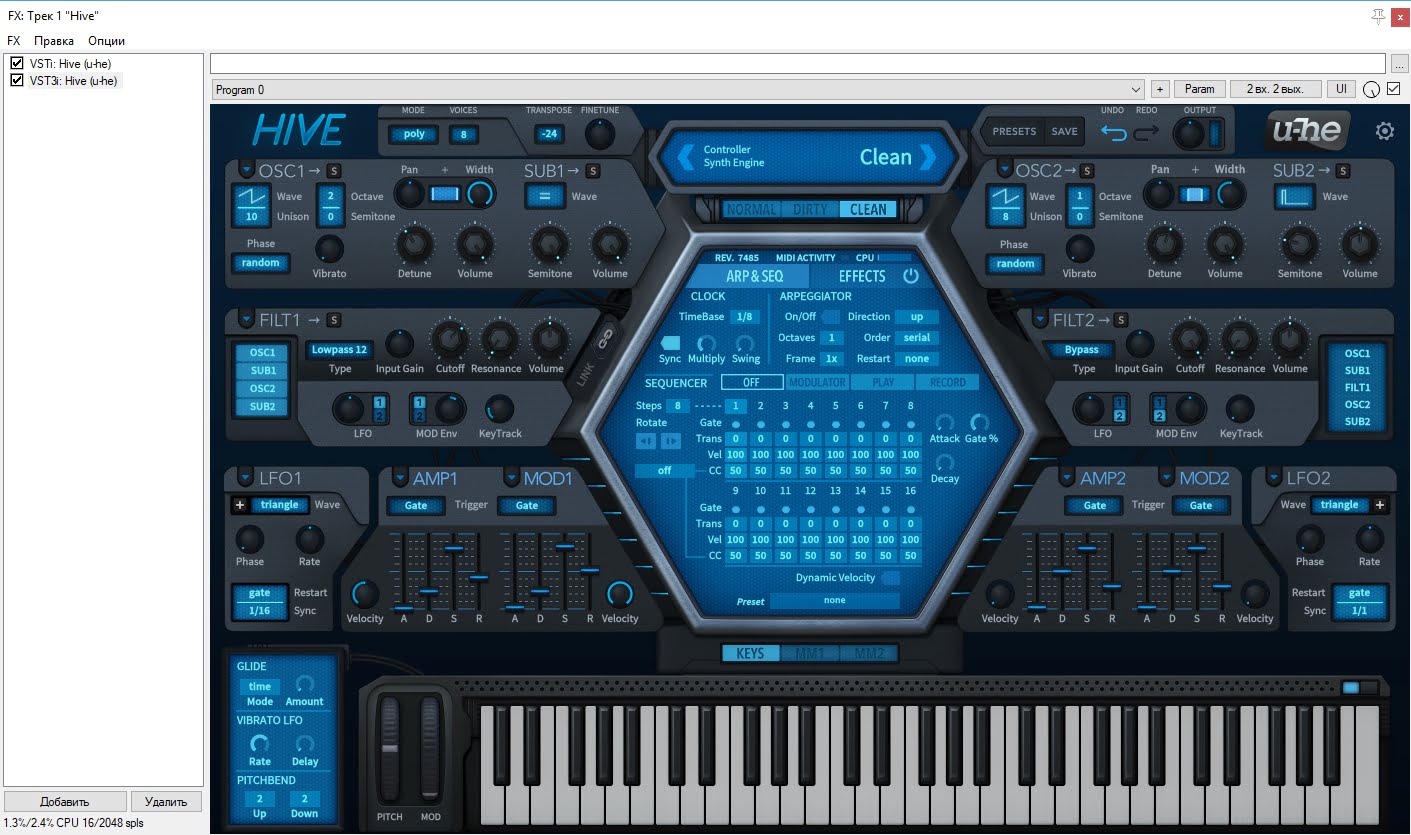Expand the OSC1 panel menu triangle
The image size is (1411, 835).
click(x=246, y=170)
